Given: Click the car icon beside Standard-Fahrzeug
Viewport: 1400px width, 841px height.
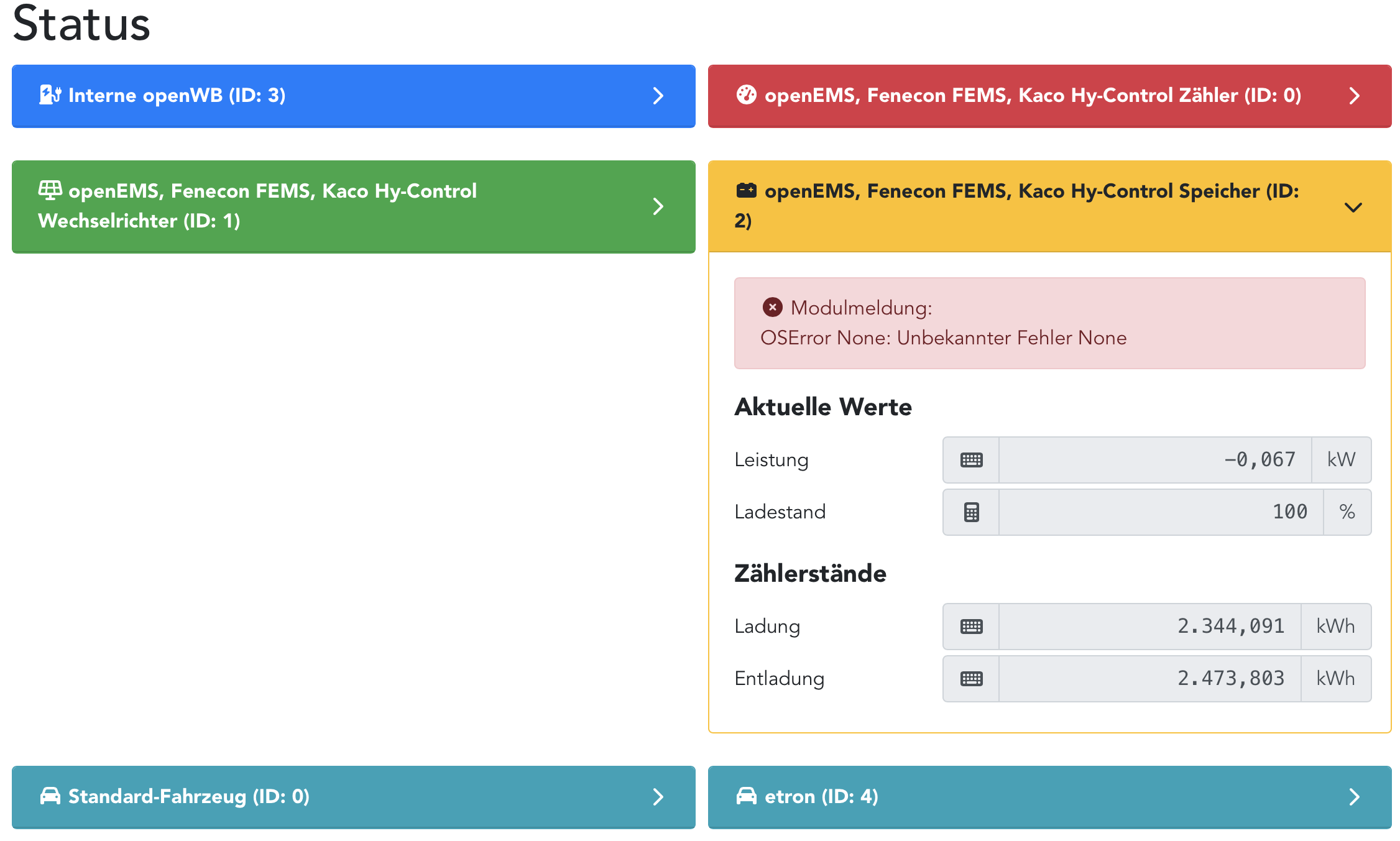Looking at the screenshot, I should (50, 796).
